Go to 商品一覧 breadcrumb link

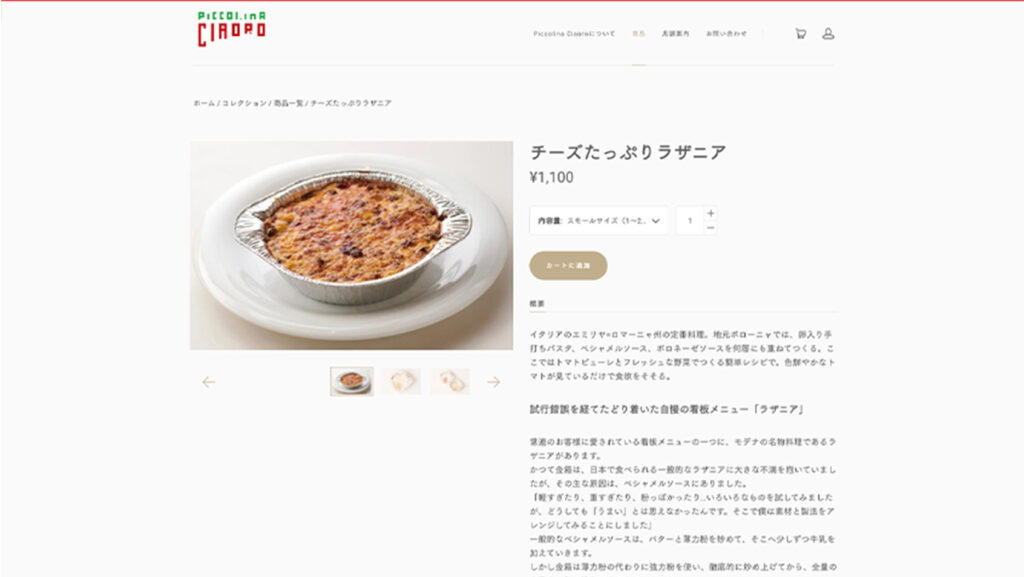[x=289, y=103]
